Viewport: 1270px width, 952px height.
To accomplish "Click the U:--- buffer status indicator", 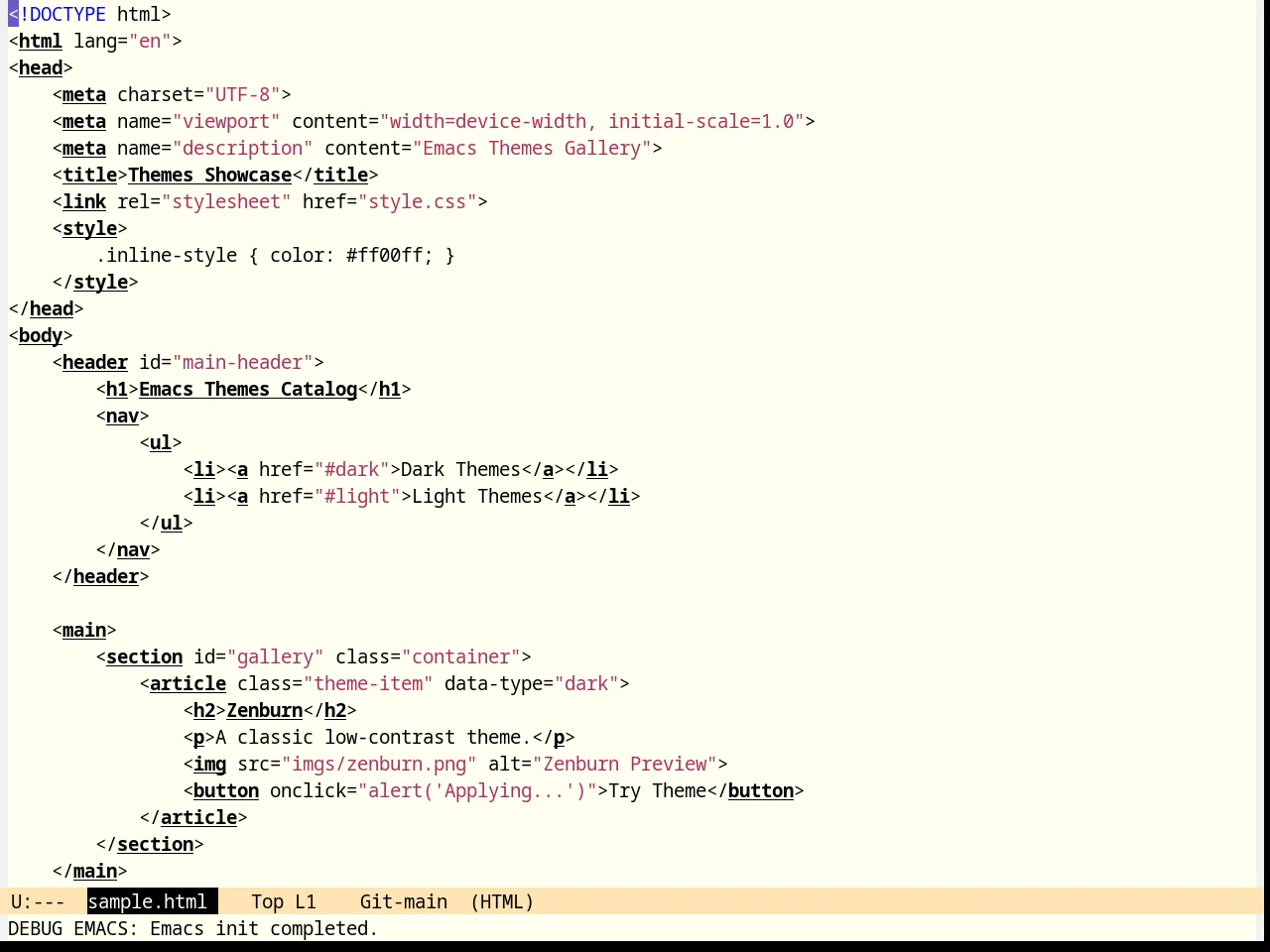I will click(x=38, y=901).
